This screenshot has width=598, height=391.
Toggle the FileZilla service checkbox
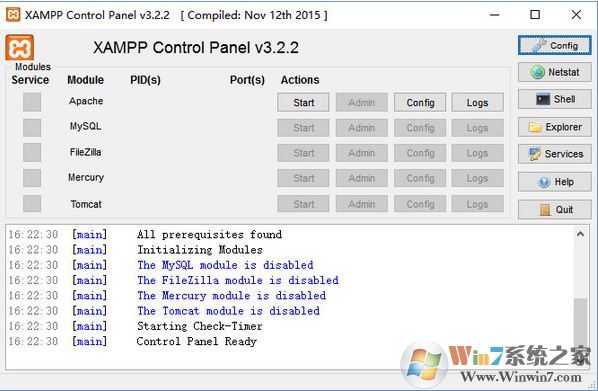[32, 153]
